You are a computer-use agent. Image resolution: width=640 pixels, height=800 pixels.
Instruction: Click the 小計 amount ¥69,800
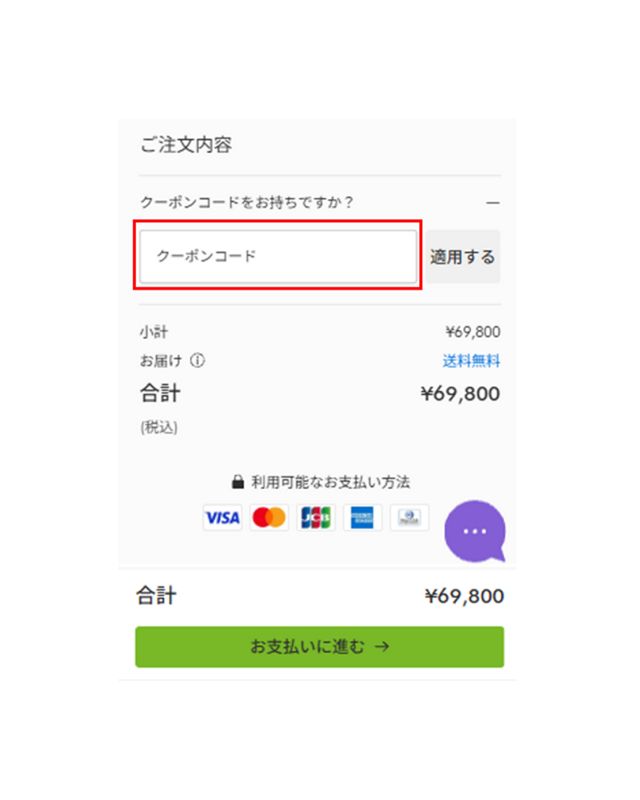(472, 332)
